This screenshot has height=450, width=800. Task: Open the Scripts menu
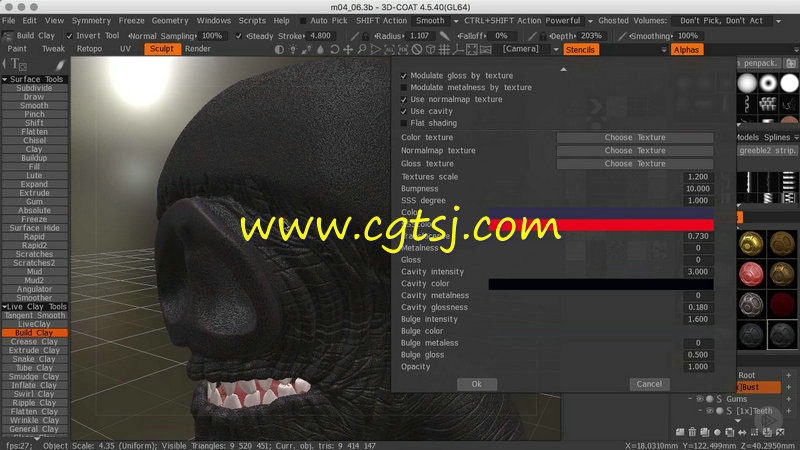[x=252, y=21]
